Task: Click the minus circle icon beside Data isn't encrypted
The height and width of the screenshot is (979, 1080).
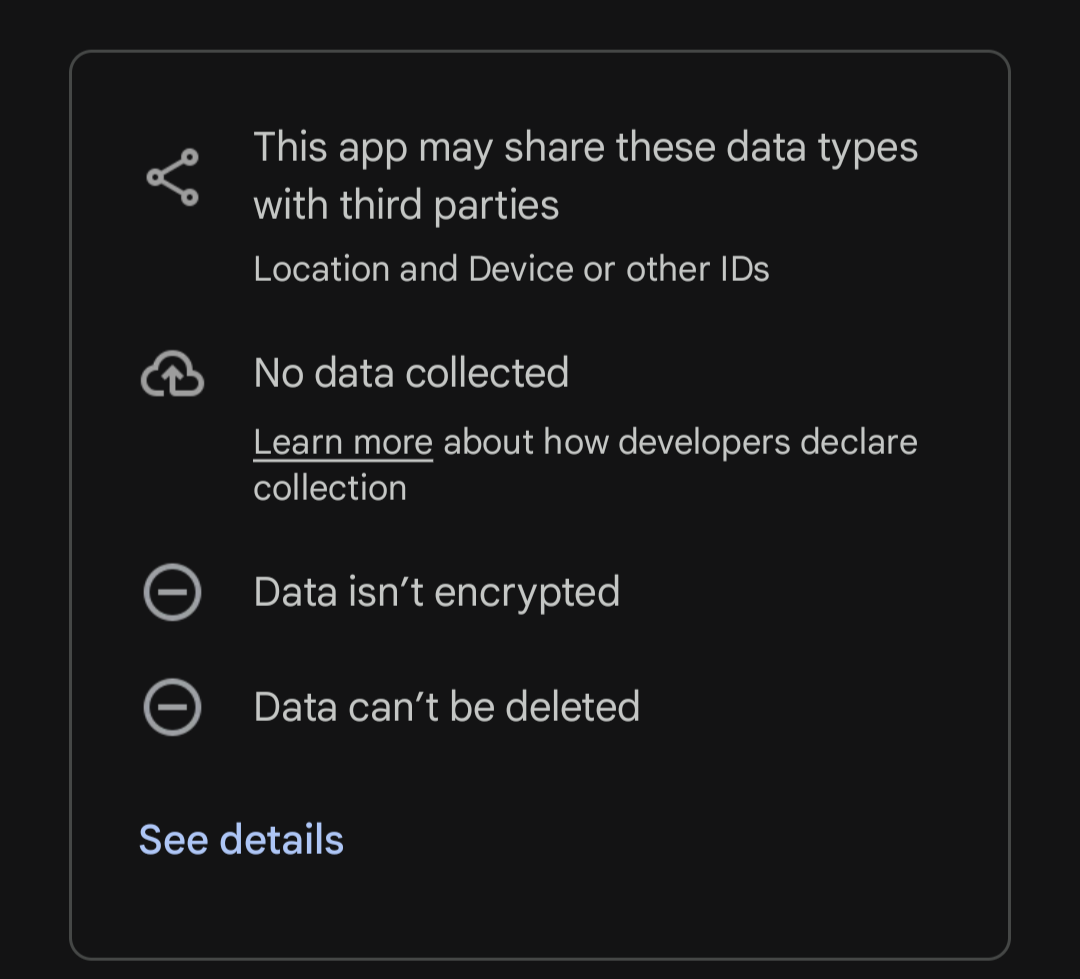Action: point(172,592)
